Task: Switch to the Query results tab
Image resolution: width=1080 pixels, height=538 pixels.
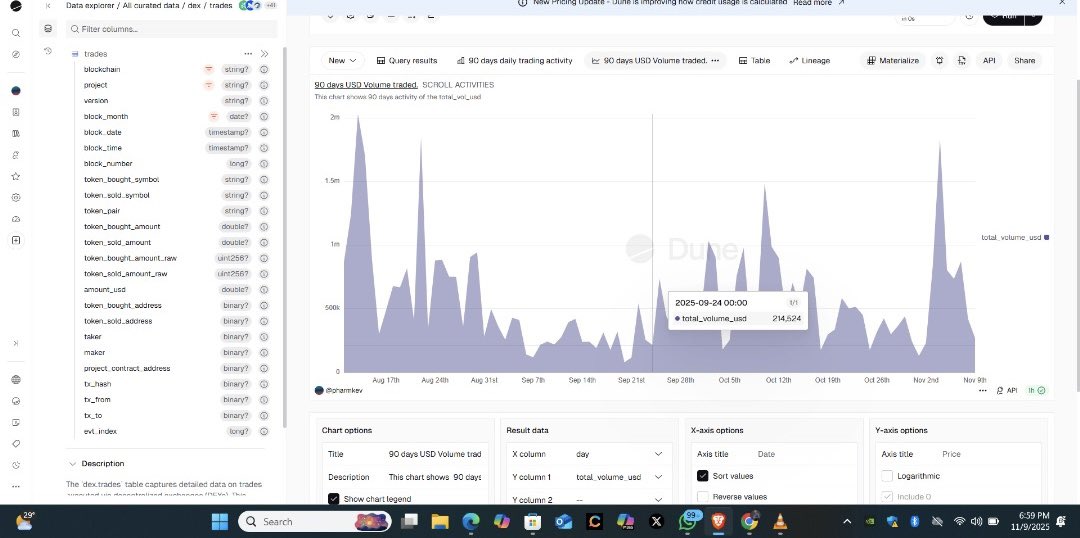Action: (x=406, y=61)
